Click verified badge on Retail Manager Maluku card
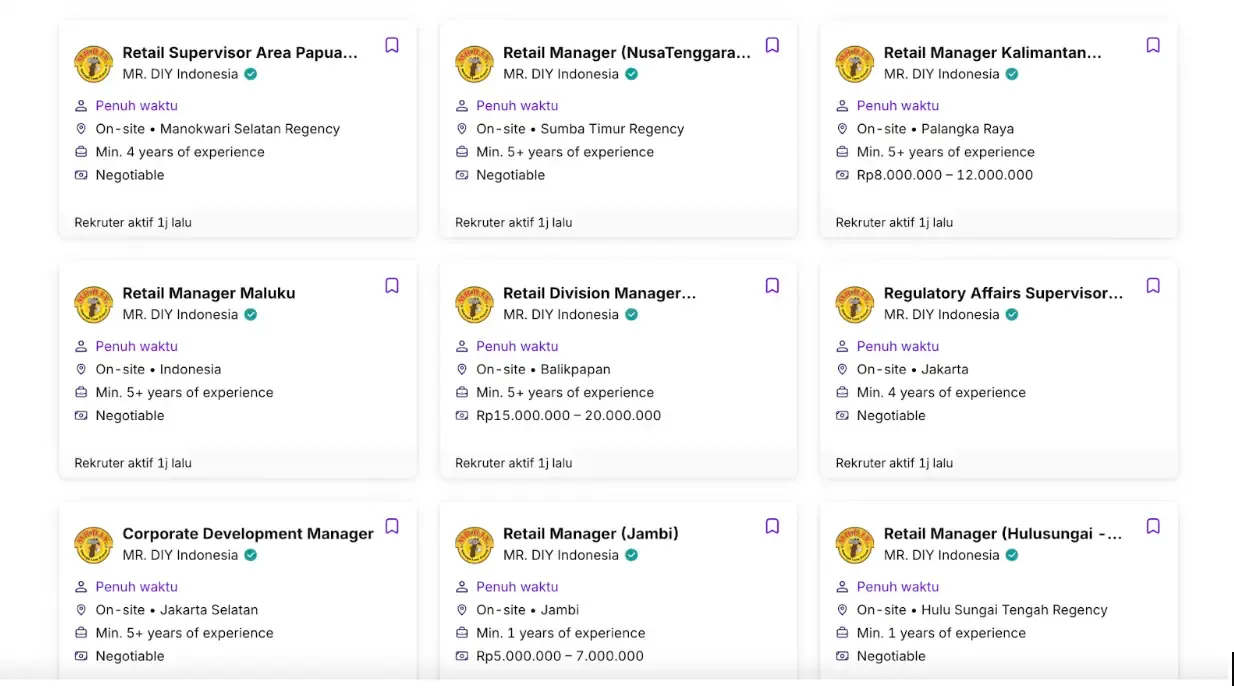 click(251, 314)
